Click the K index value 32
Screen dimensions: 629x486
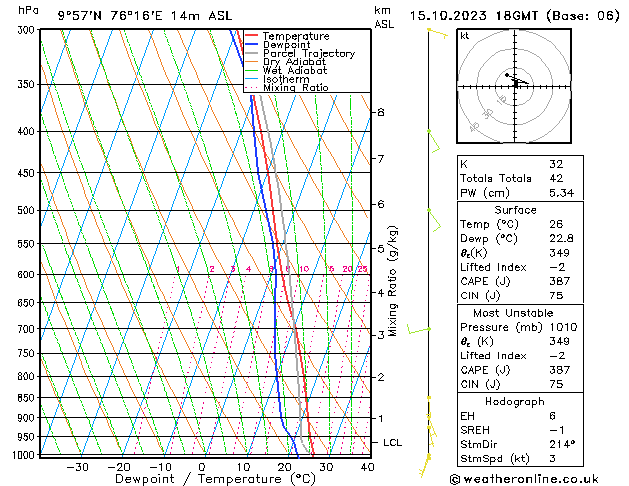556,164
